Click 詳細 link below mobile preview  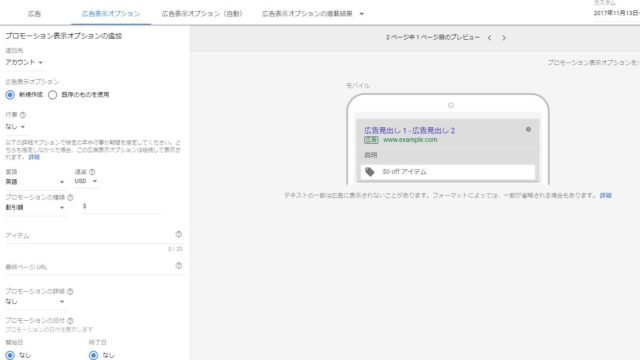[606, 196]
